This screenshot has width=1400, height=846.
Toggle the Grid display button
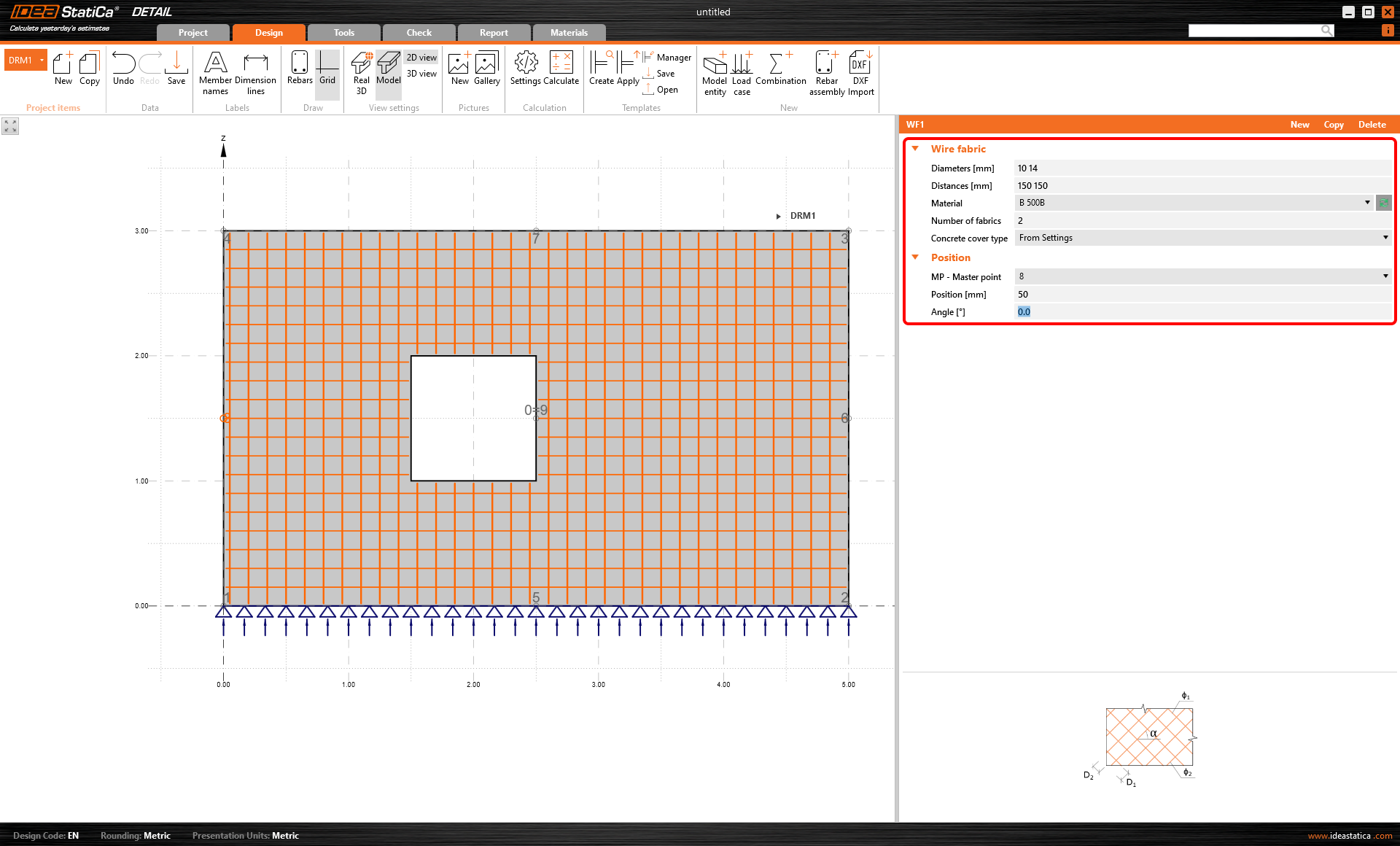click(x=327, y=69)
